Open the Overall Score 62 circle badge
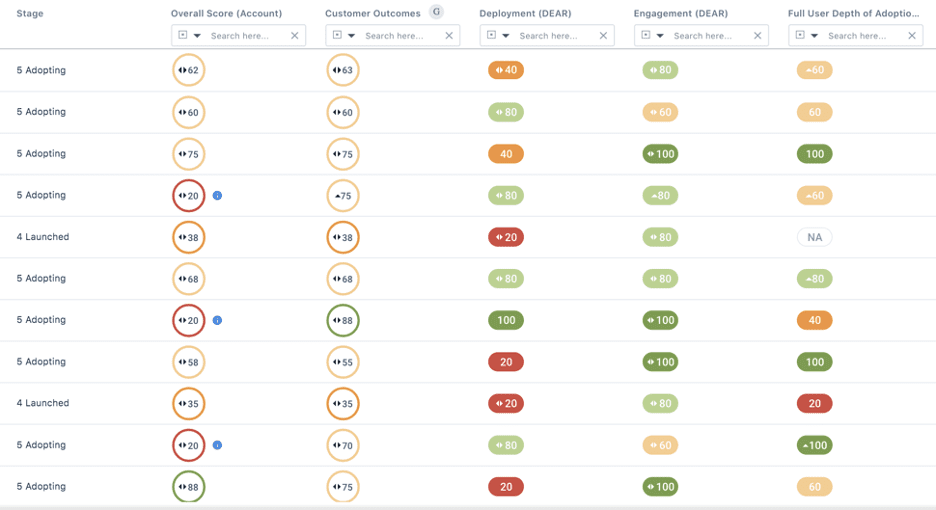 tap(188, 71)
